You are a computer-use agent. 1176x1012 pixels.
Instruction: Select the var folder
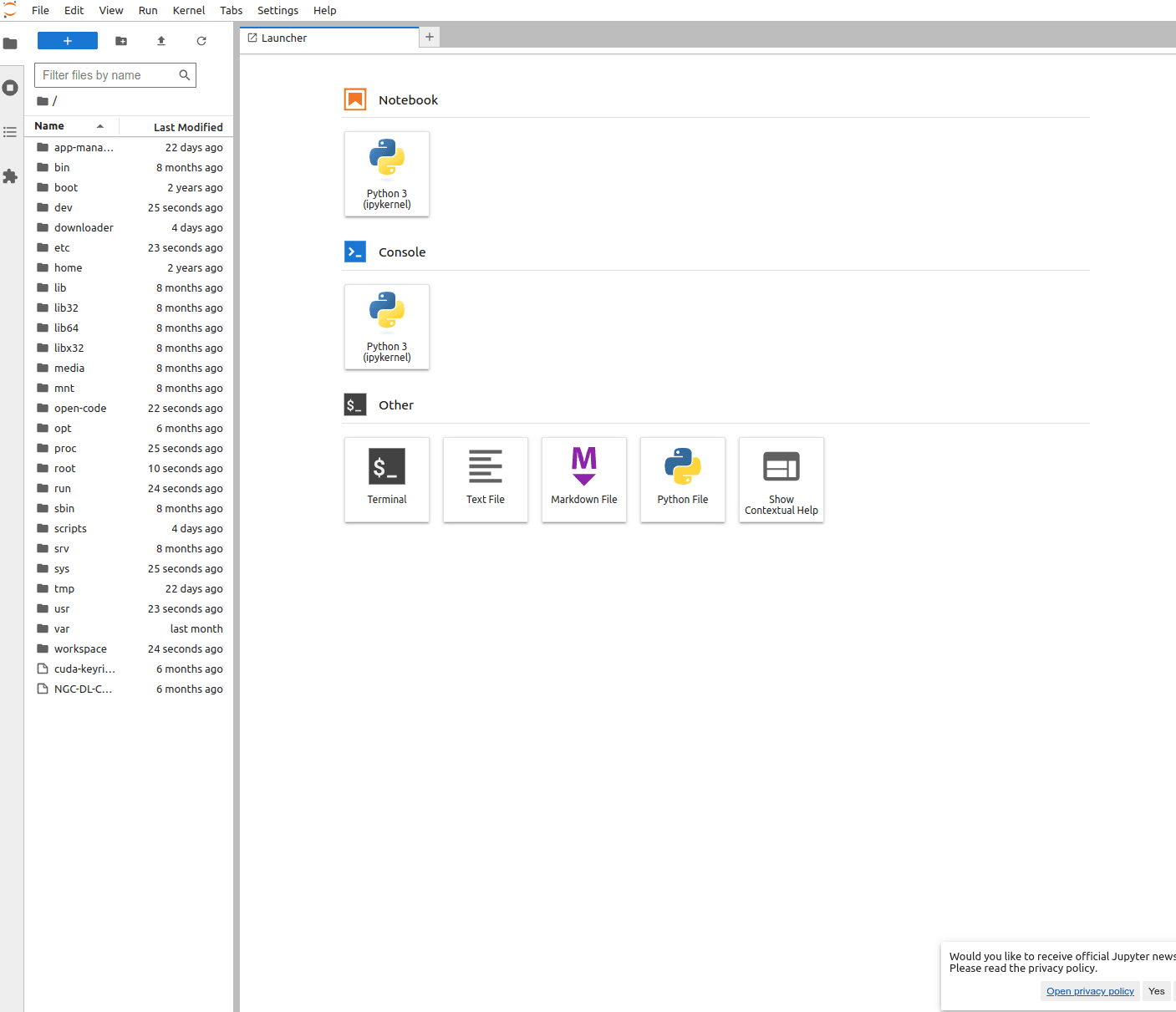[x=130, y=628]
